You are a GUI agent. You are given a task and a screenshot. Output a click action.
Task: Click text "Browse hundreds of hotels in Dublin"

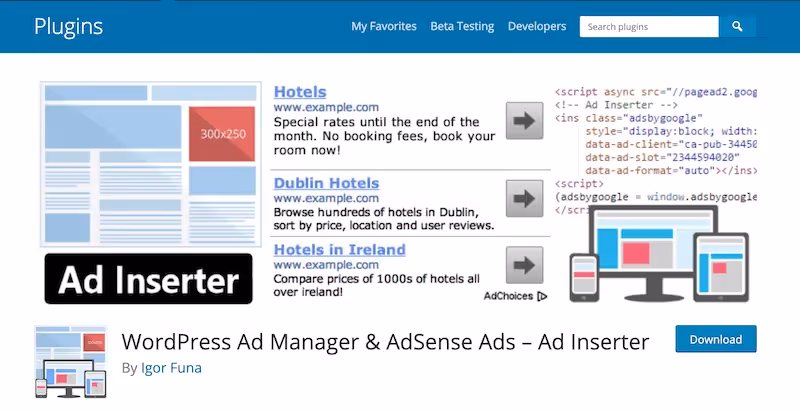point(376,212)
